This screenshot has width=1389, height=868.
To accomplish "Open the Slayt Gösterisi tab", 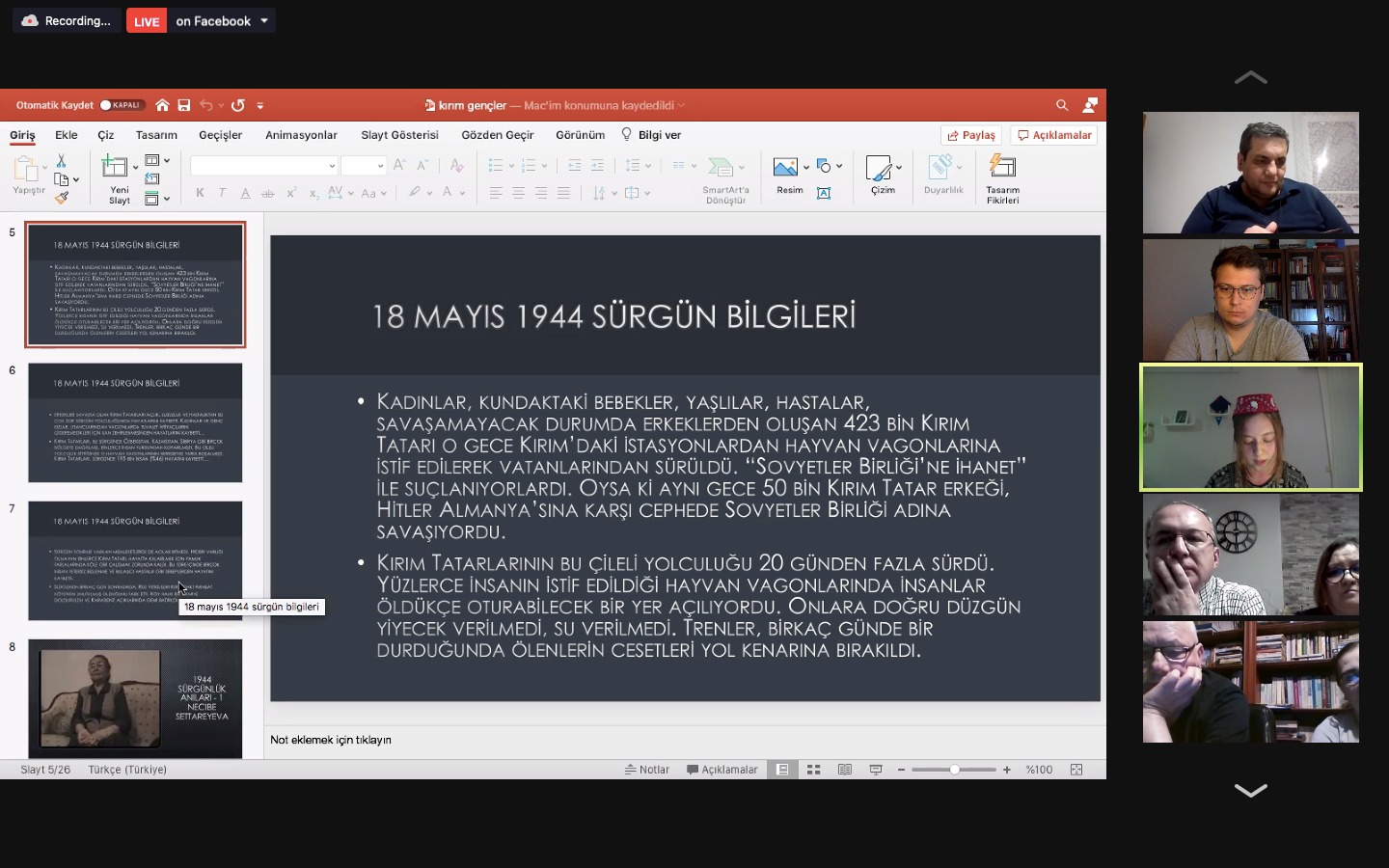I will pyautogui.click(x=399, y=135).
